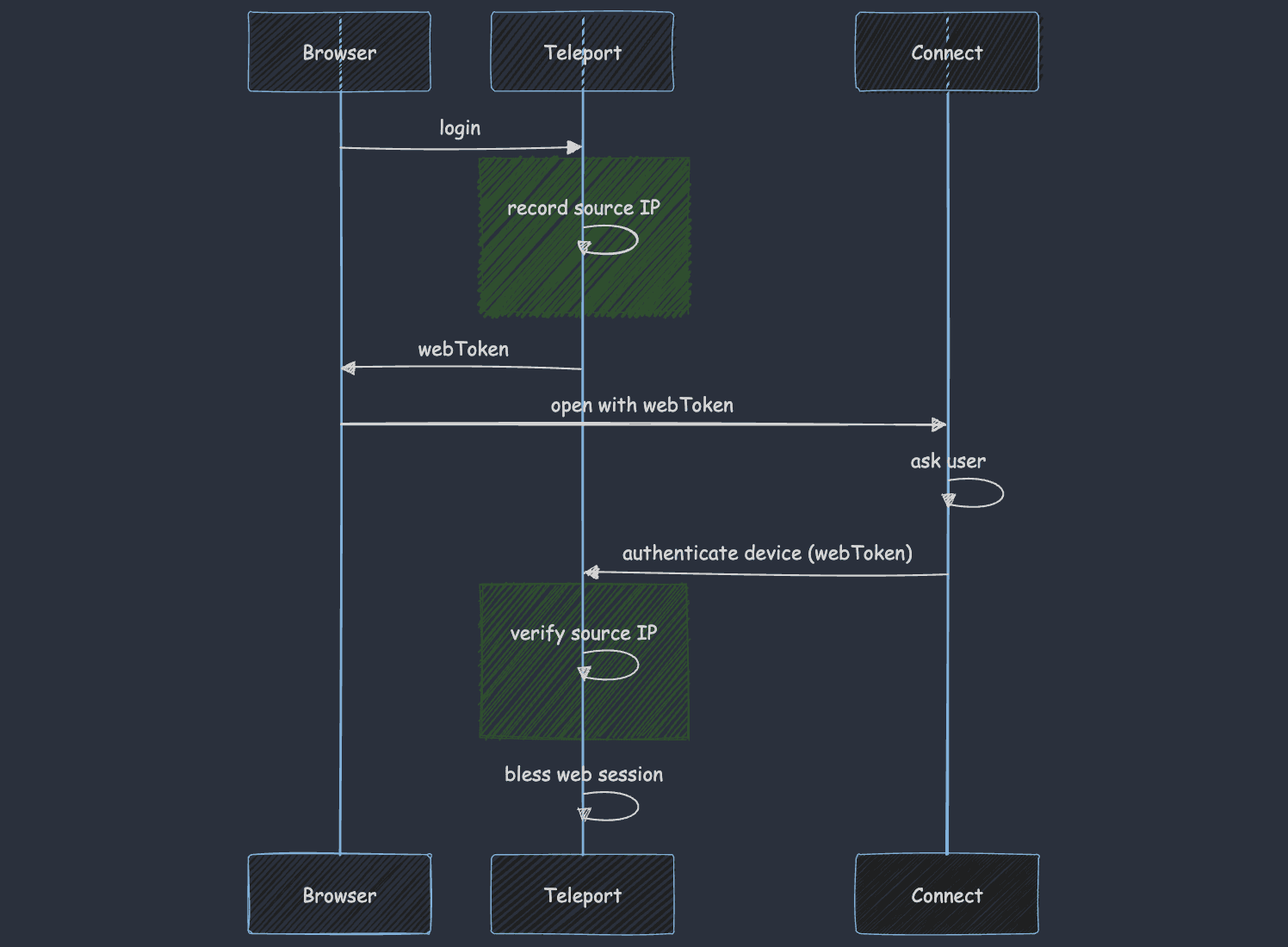Click the arrowhead of the login arrow

pyautogui.click(x=574, y=147)
